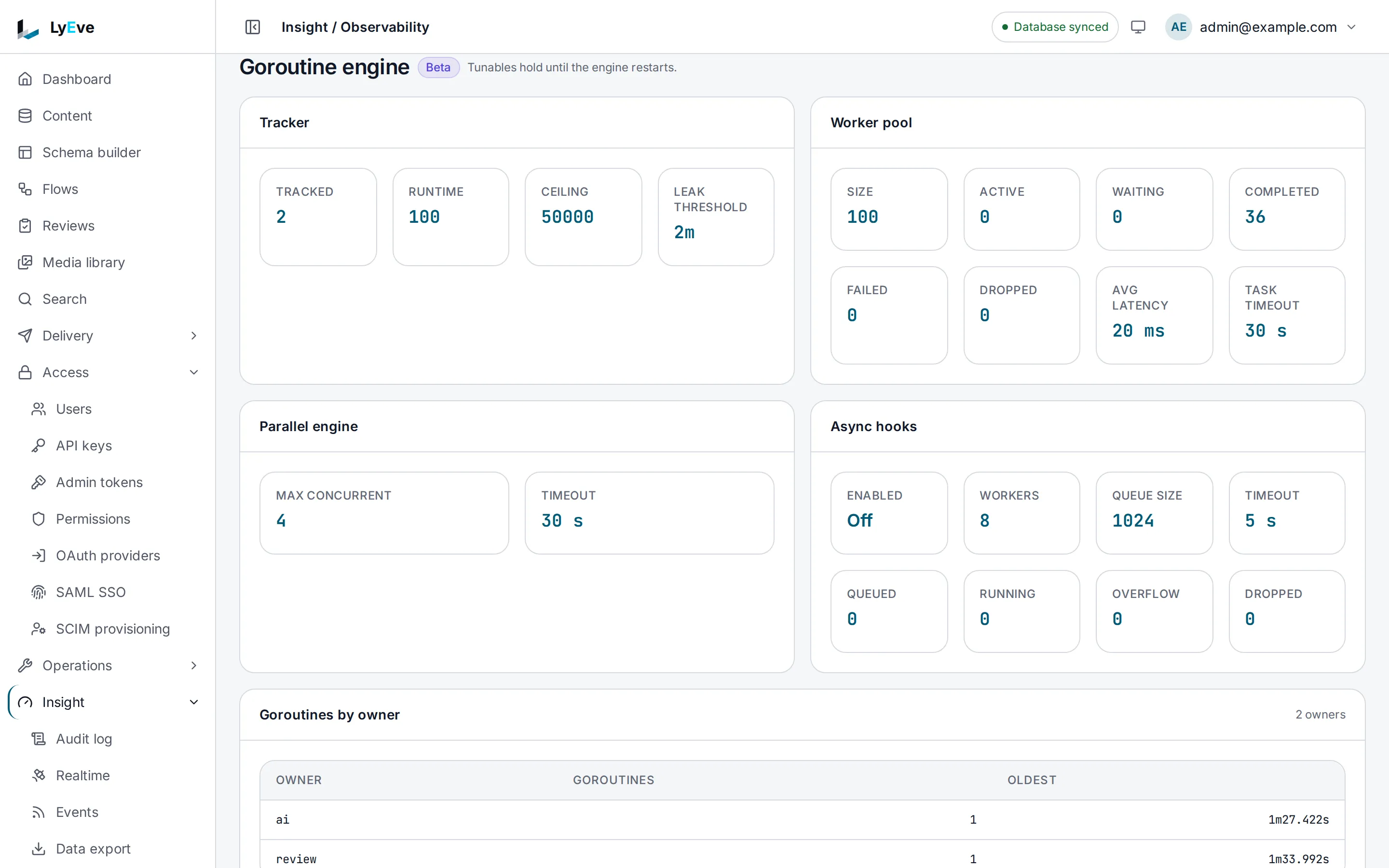The width and height of the screenshot is (1389, 868).
Task: Click the GOROUTINES column header
Action: click(613, 780)
